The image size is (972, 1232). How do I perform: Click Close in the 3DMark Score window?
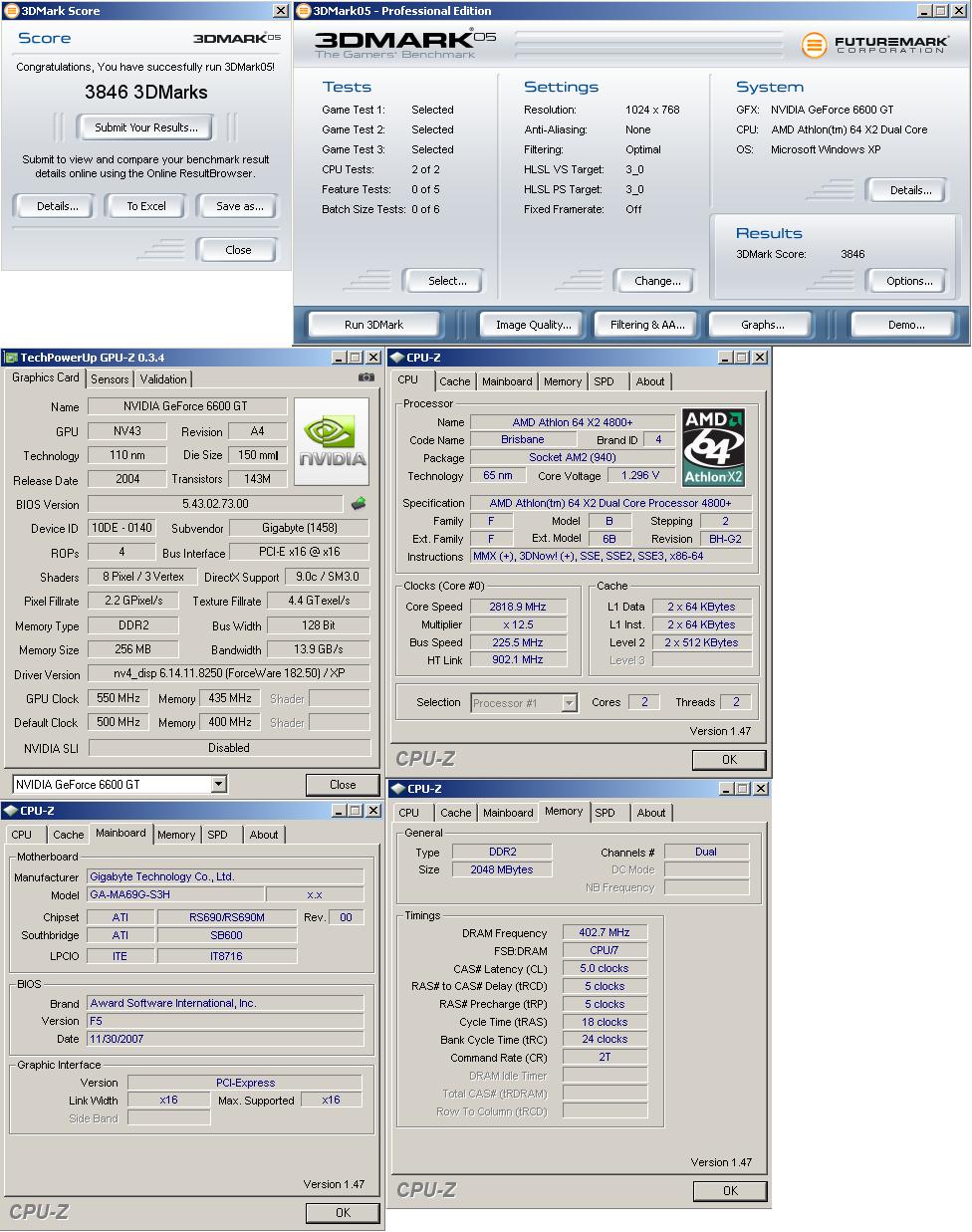pyautogui.click(x=238, y=250)
